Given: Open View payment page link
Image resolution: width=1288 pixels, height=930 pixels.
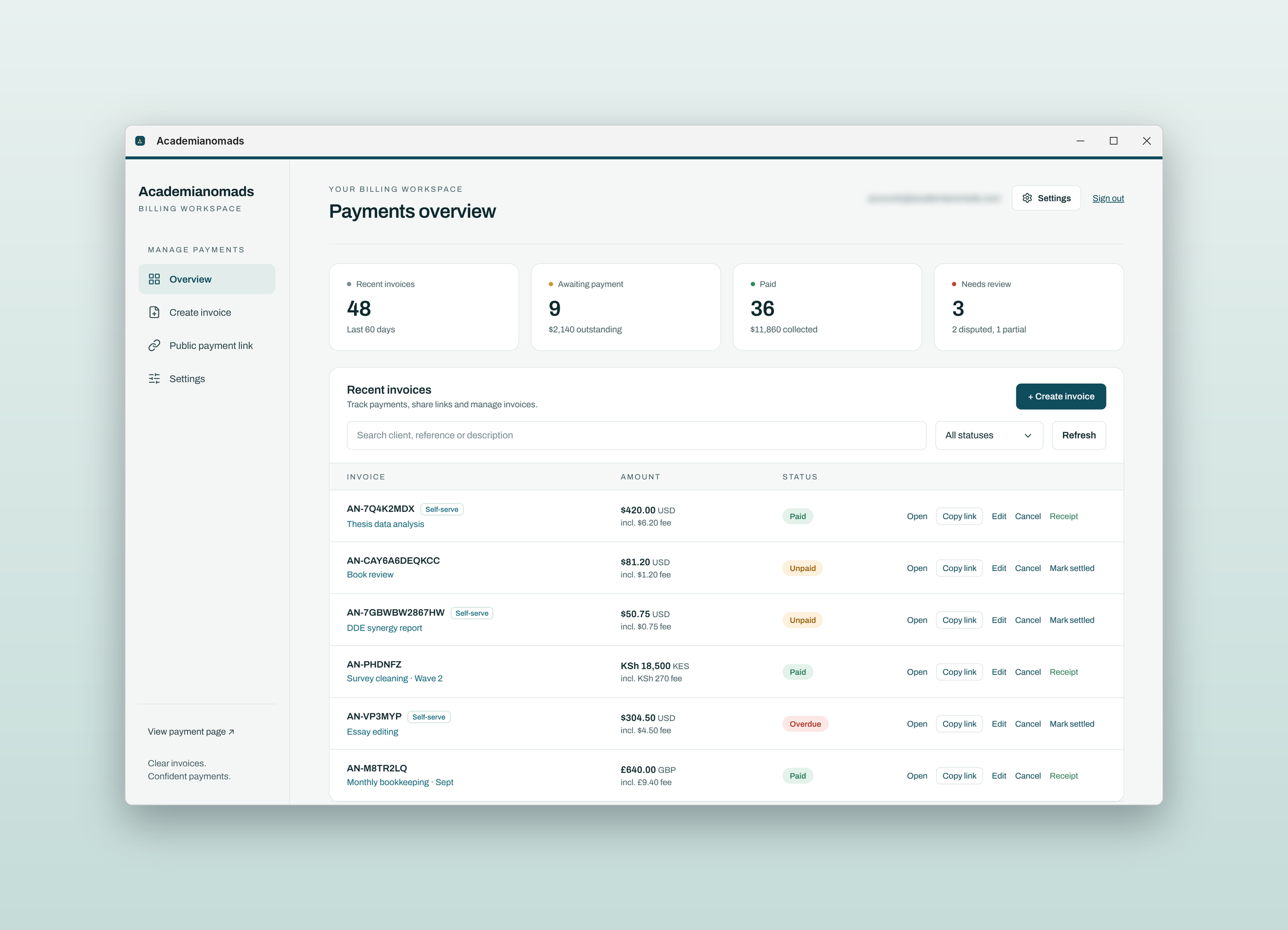Looking at the screenshot, I should 191,731.
